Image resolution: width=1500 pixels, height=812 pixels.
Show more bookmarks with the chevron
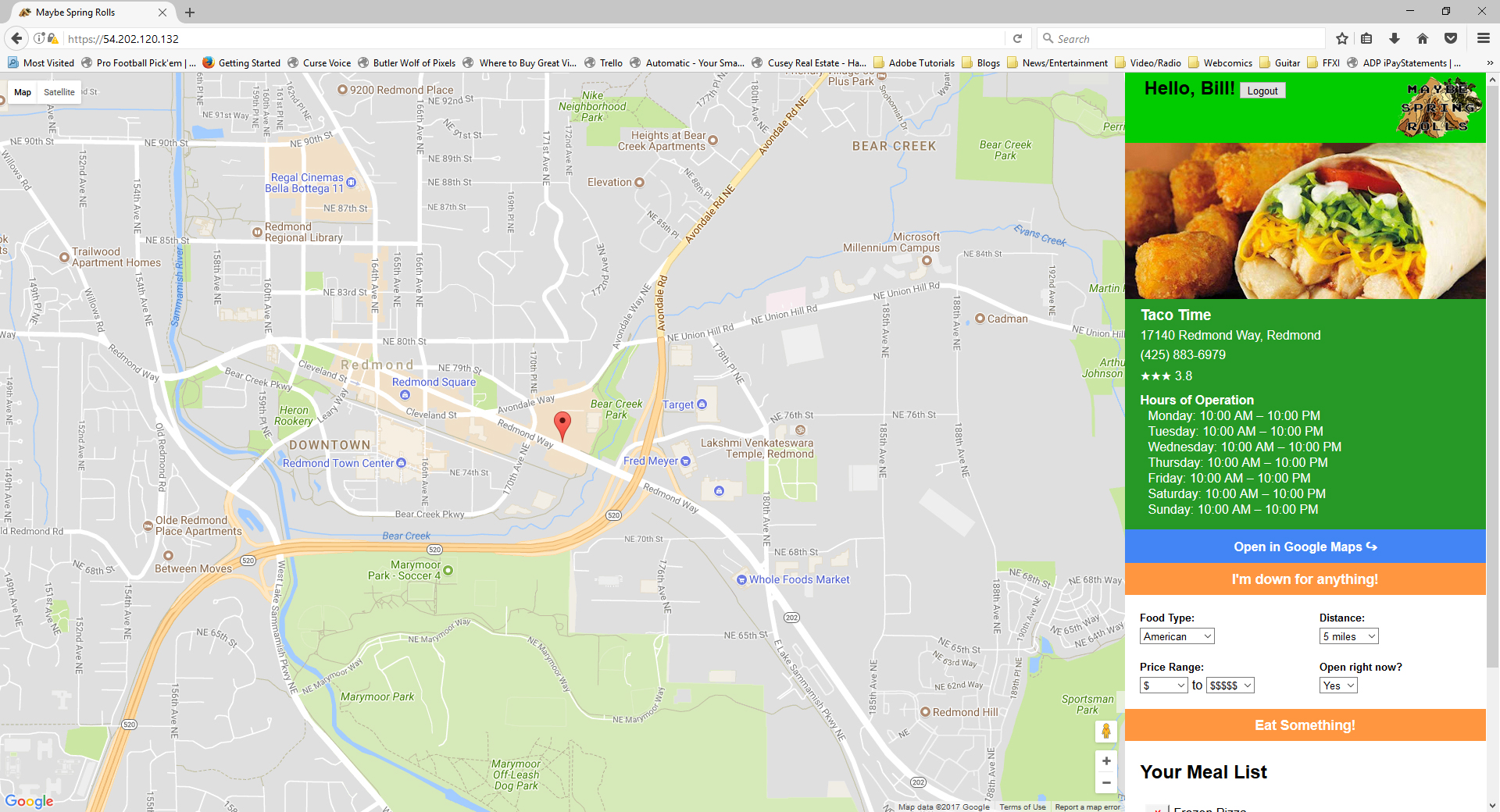coord(1489,63)
